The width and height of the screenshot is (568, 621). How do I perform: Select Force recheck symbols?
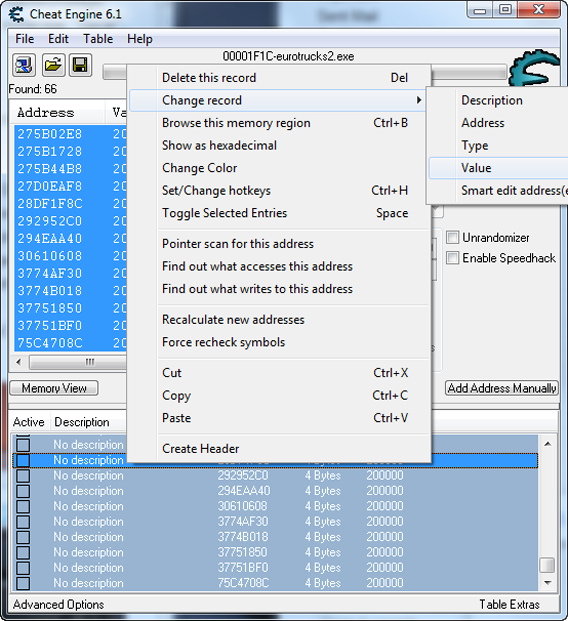[279, 342]
